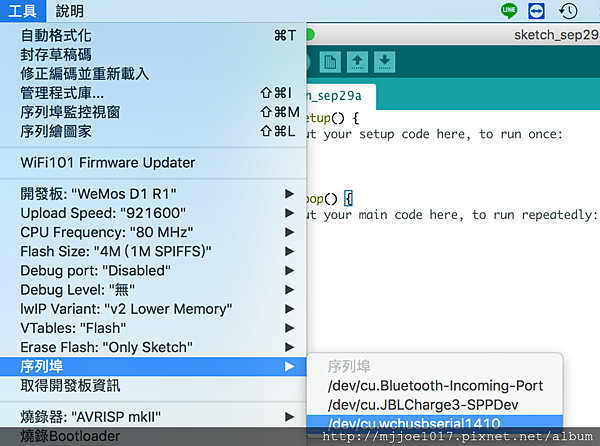Open the TeamViewer menu bar icon
This screenshot has height=446, width=600.
[x=536, y=11]
